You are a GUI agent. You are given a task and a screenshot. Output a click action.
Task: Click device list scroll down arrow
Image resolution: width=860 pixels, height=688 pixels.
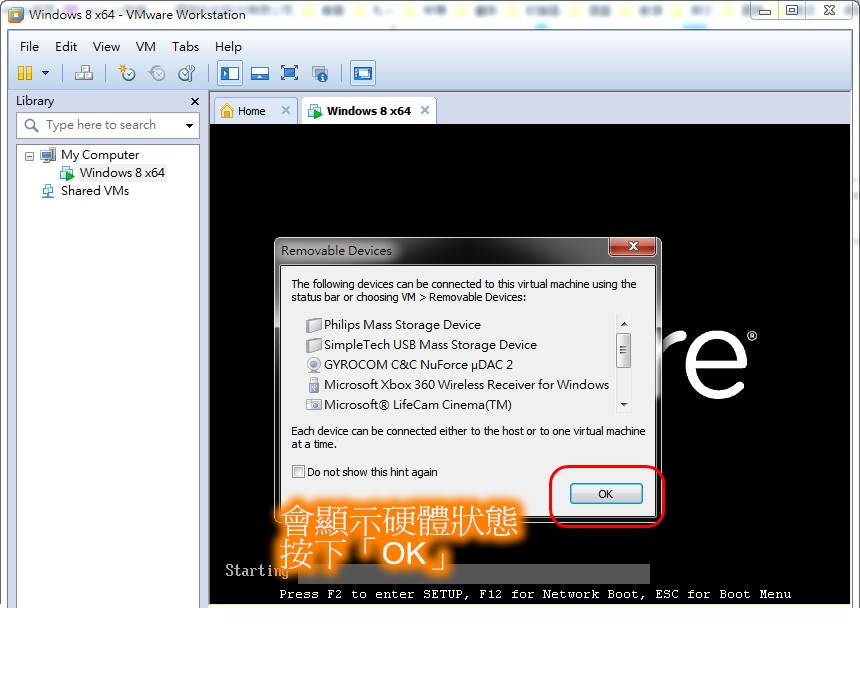(624, 405)
